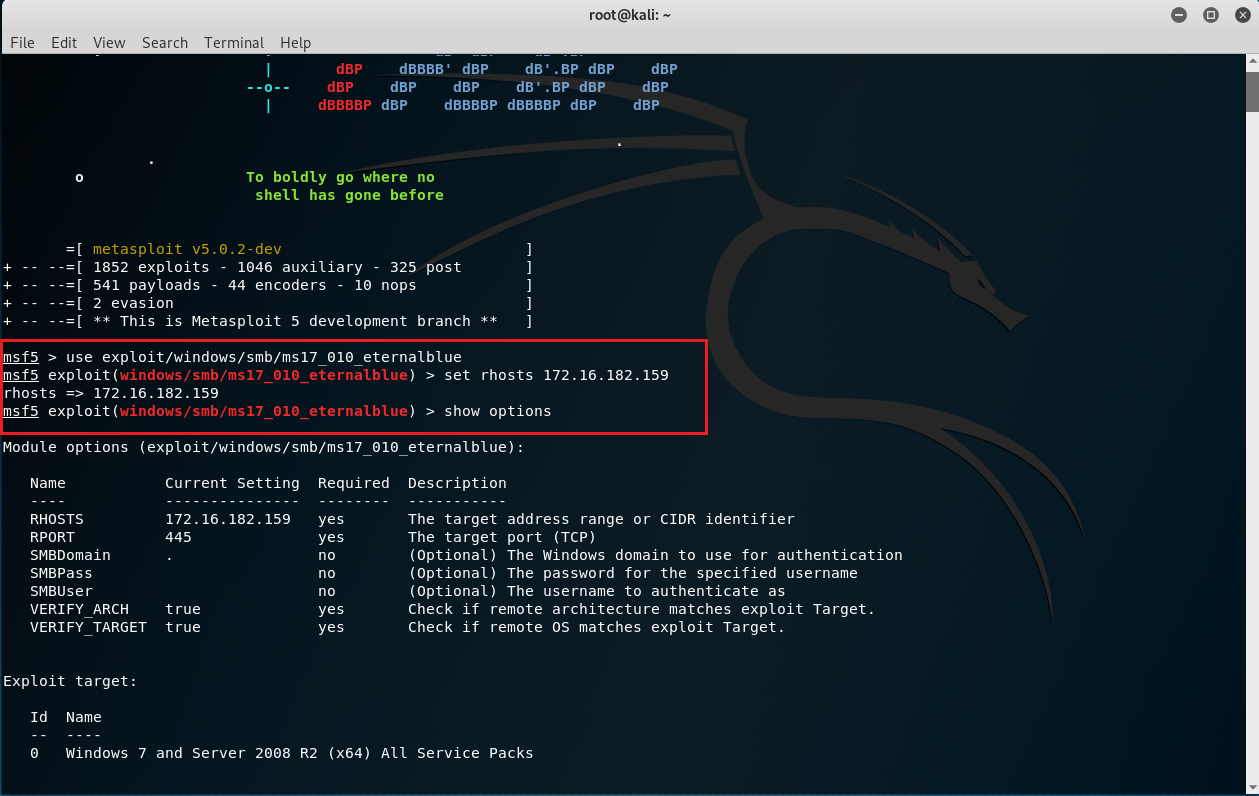Click the 'set rhosts 172.16.182.159' command
The height and width of the screenshot is (796, 1259).
[x=556, y=375]
